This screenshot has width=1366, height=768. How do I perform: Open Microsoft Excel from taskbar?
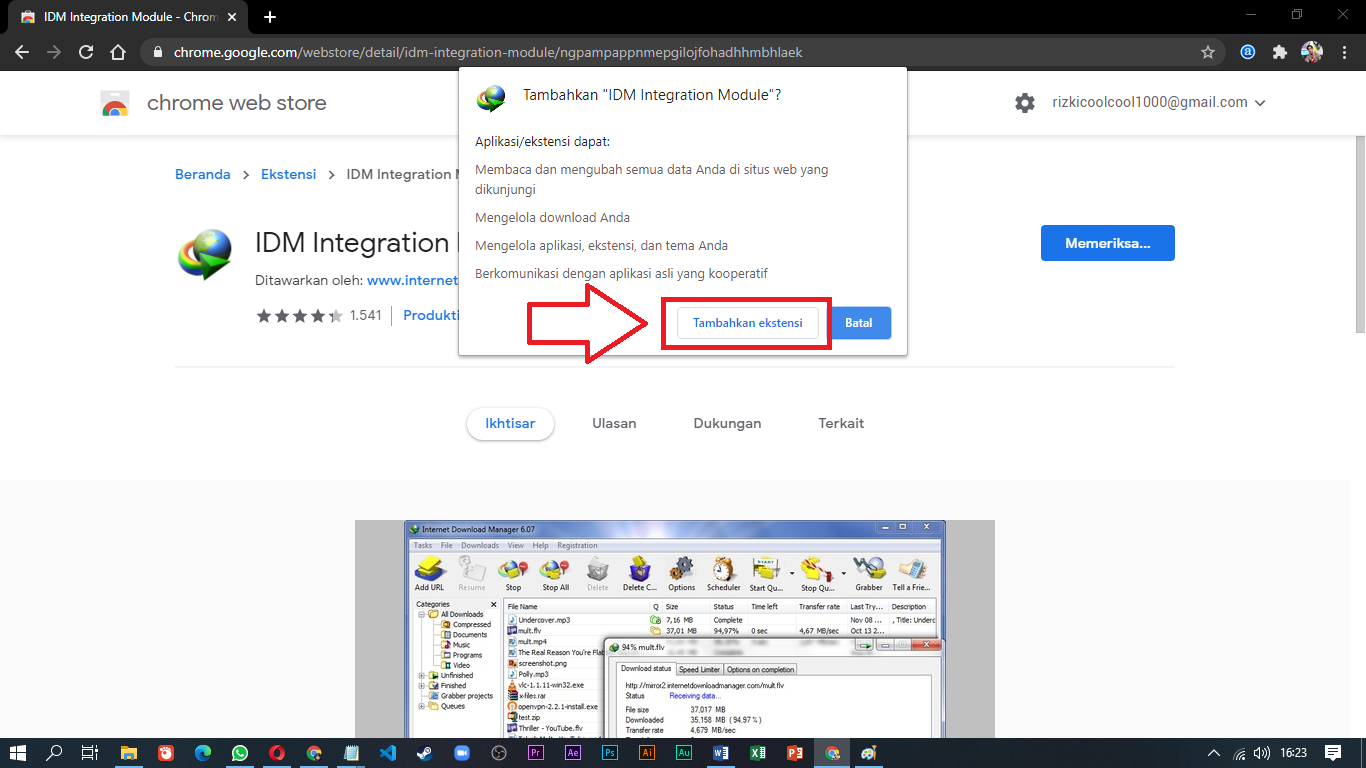[758, 753]
